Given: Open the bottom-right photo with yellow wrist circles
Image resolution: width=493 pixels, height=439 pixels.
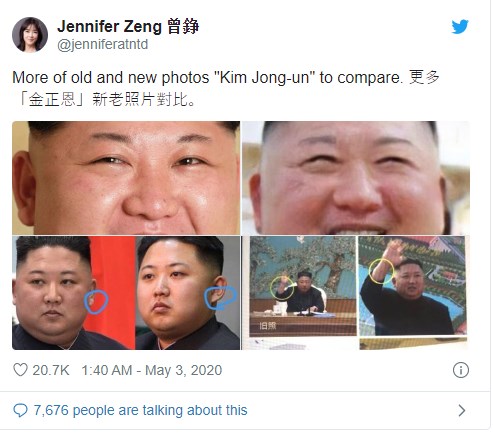Looking at the screenshot, I should tap(356, 293).
